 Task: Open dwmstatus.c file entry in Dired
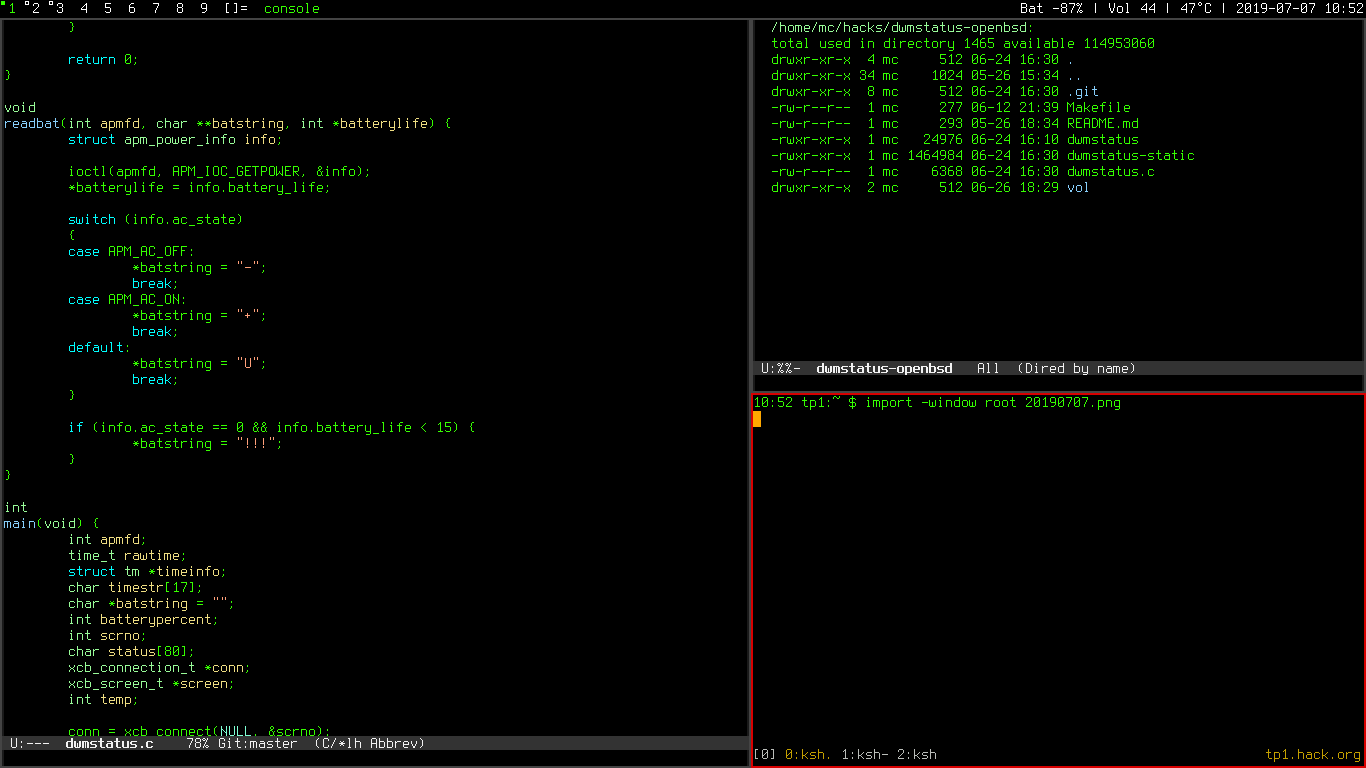coord(1110,171)
